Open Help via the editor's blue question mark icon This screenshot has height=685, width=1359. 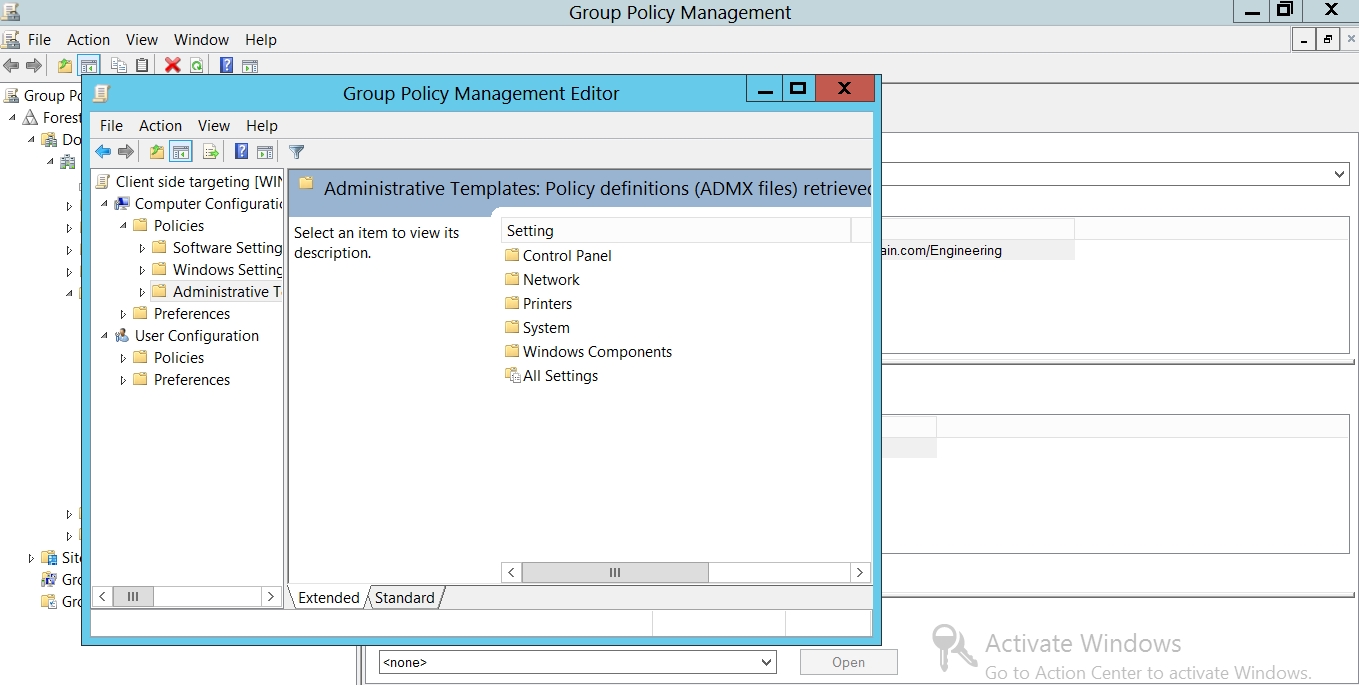241,152
